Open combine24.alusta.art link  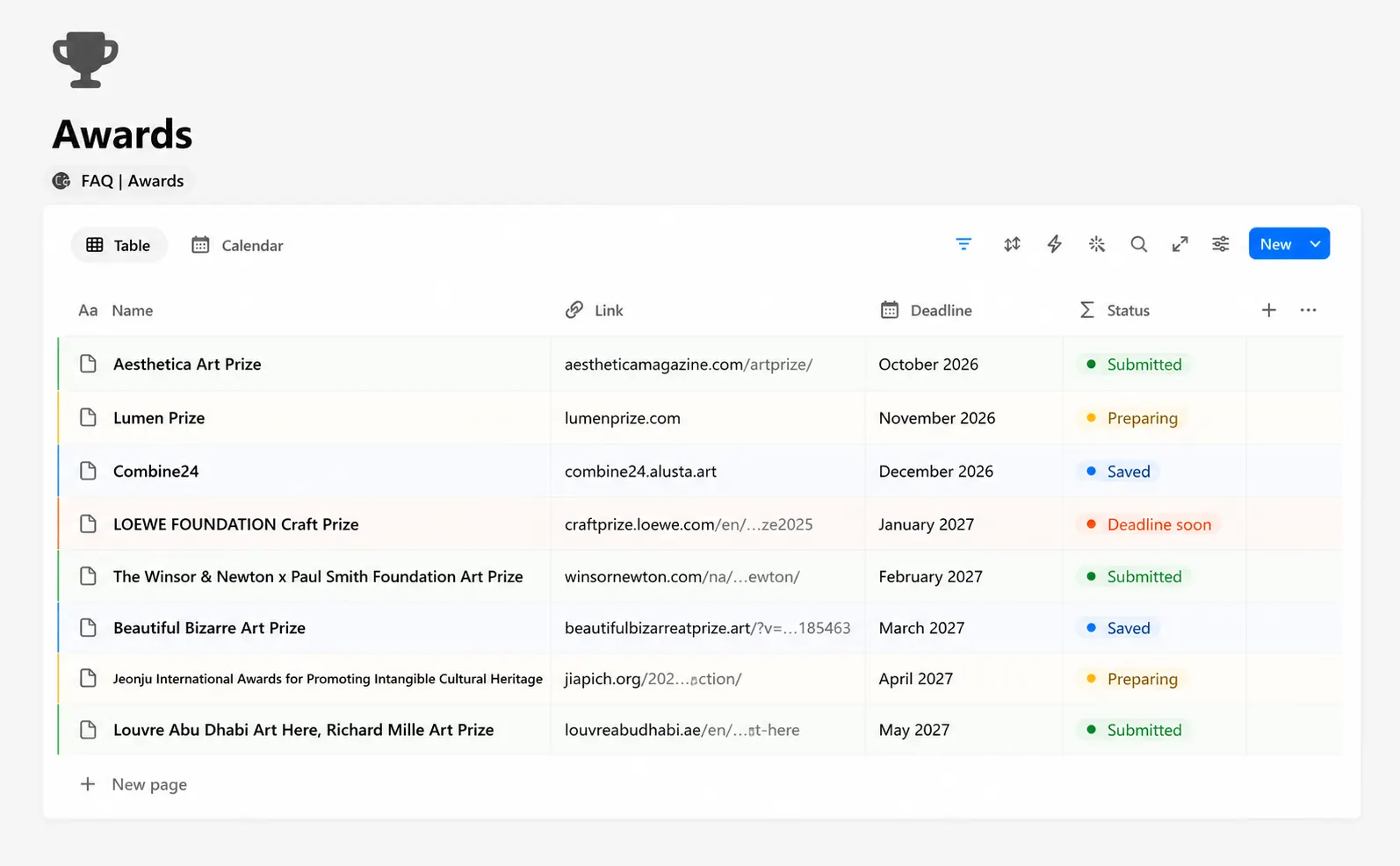(x=640, y=471)
